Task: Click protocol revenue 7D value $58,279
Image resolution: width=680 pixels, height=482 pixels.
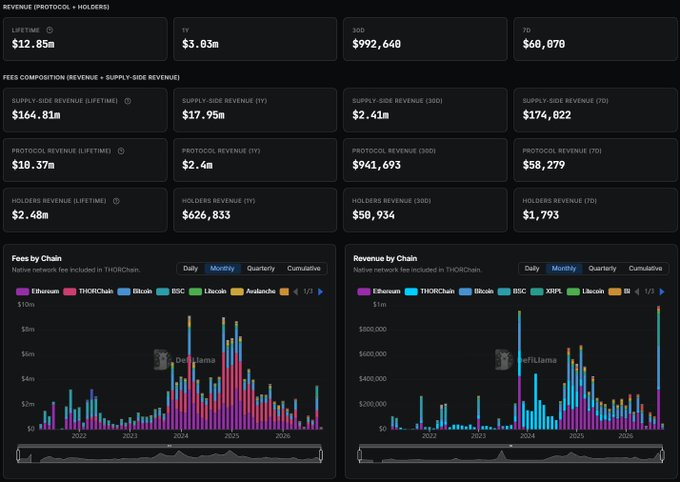Action: pos(544,165)
